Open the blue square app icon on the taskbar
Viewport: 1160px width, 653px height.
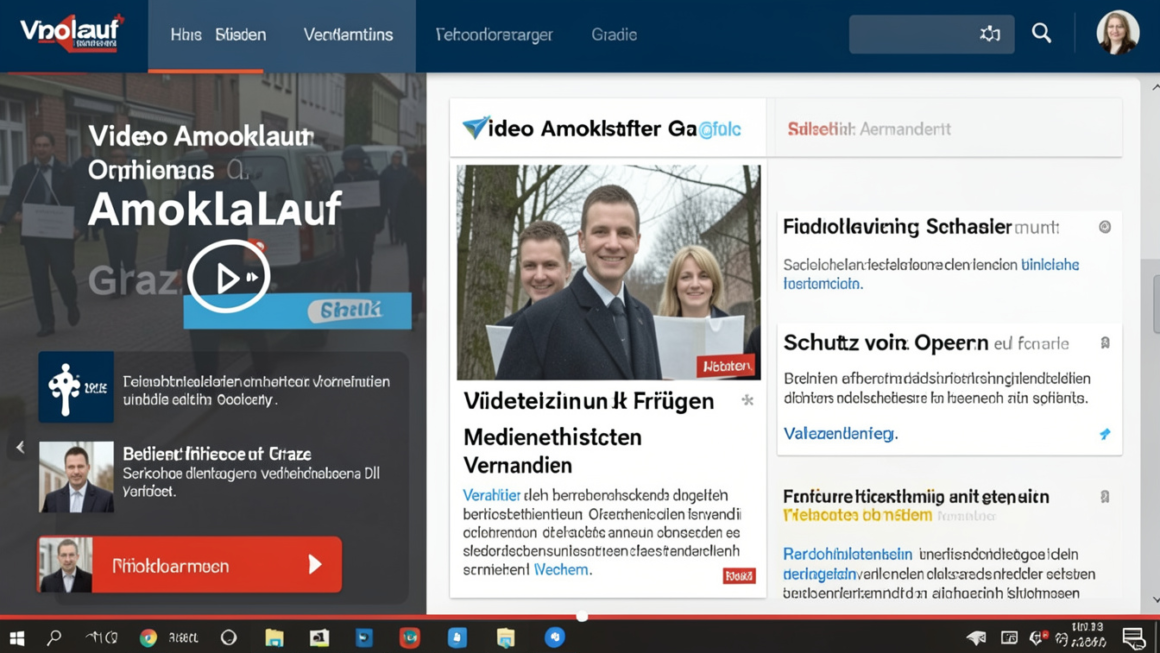364,637
